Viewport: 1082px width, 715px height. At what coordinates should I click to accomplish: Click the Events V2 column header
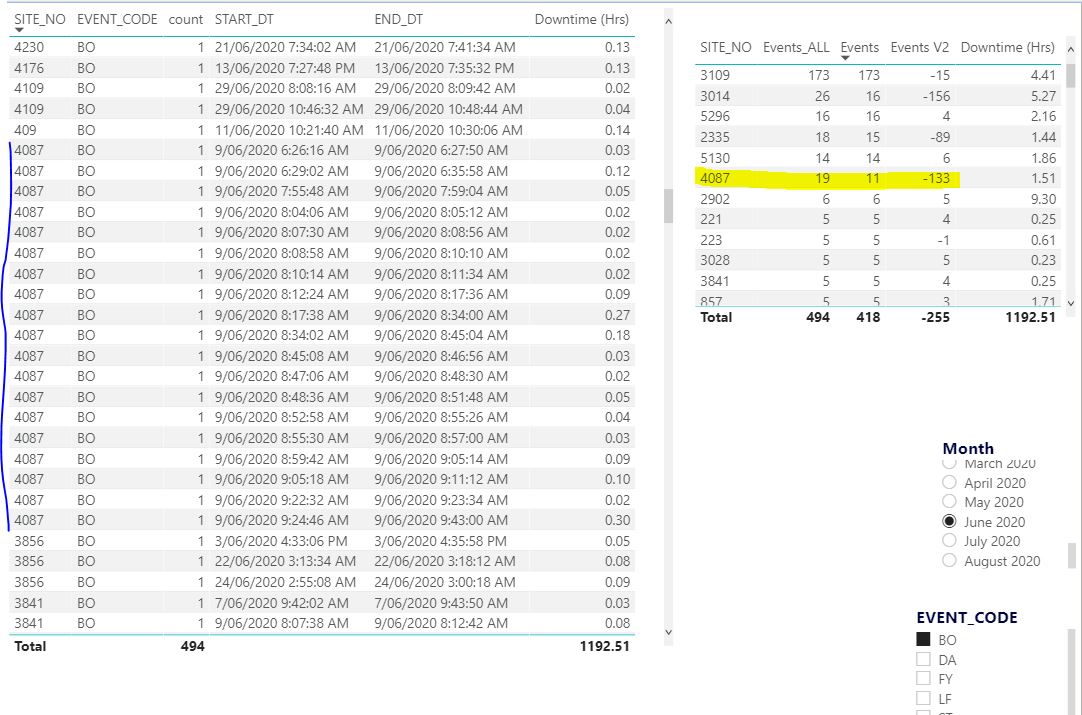pos(920,47)
